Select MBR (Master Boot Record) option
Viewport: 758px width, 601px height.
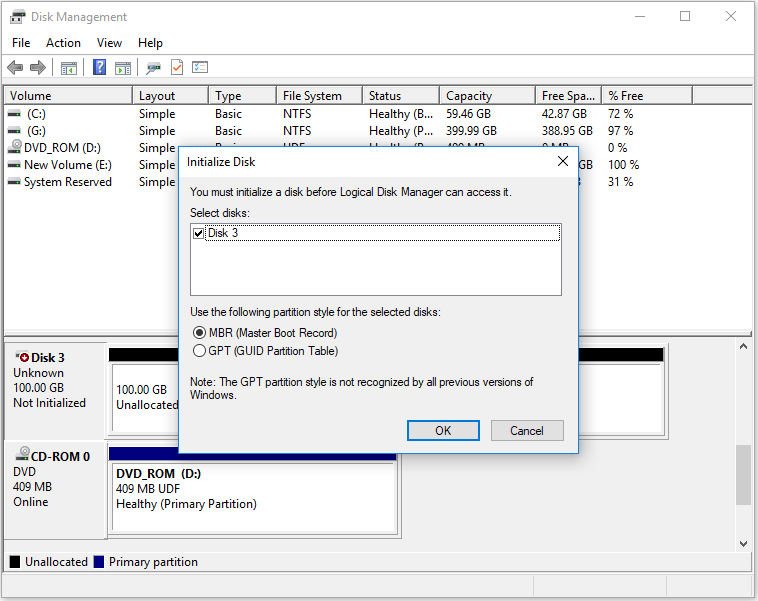point(264,333)
